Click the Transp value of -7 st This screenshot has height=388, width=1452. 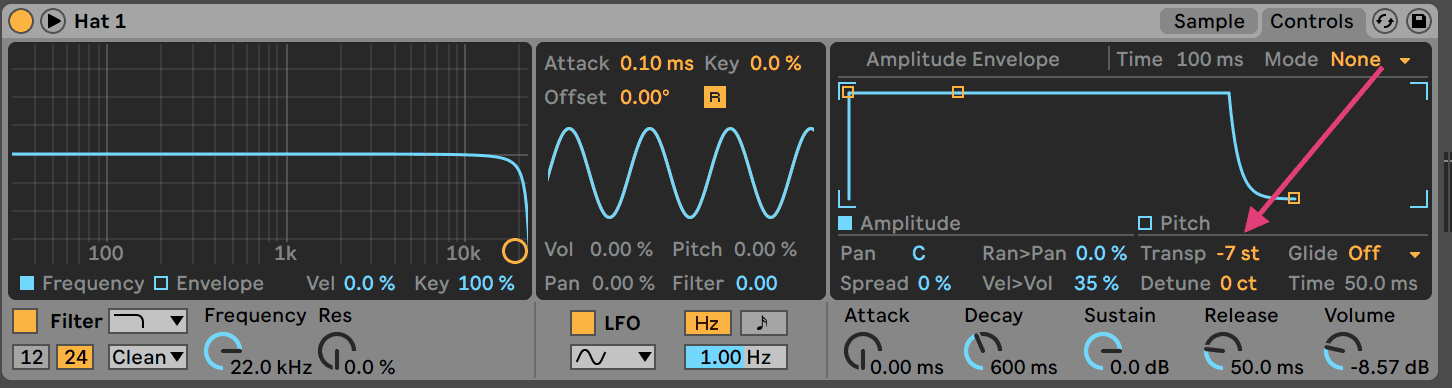click(x=1237, y=254)
